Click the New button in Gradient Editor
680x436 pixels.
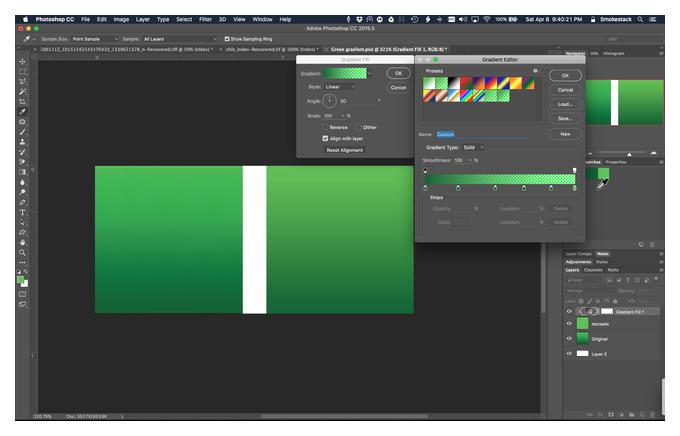coord(565,134)
